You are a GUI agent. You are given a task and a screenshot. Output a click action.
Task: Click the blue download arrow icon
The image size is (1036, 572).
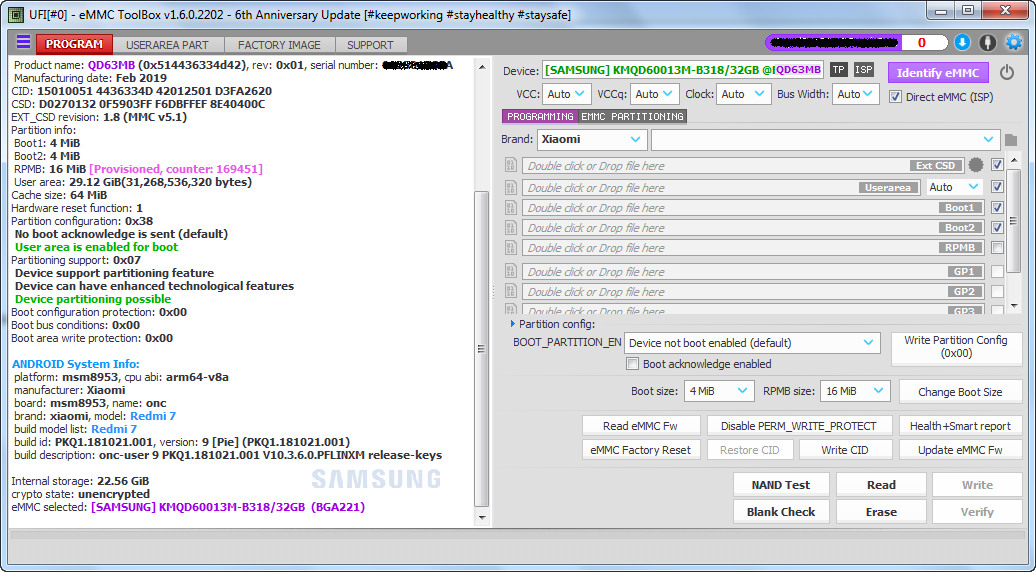962,43
